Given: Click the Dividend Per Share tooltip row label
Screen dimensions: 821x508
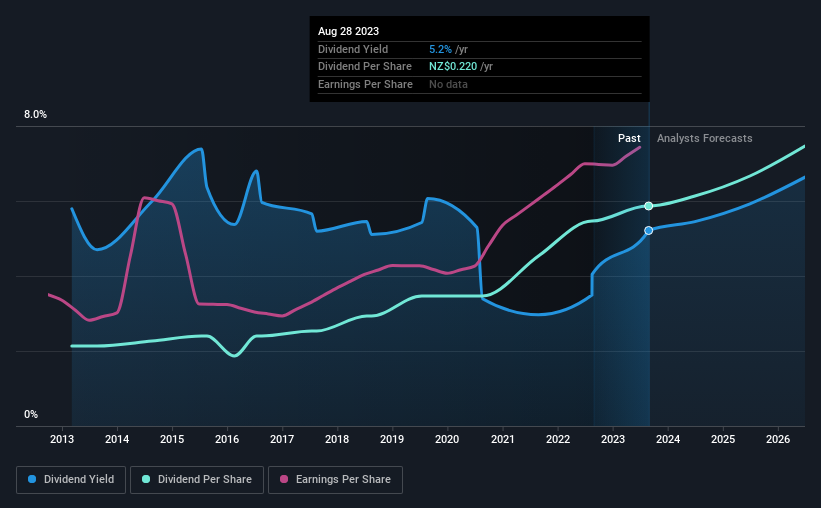Looking at the screenshot, I should (x=365, y=67).
